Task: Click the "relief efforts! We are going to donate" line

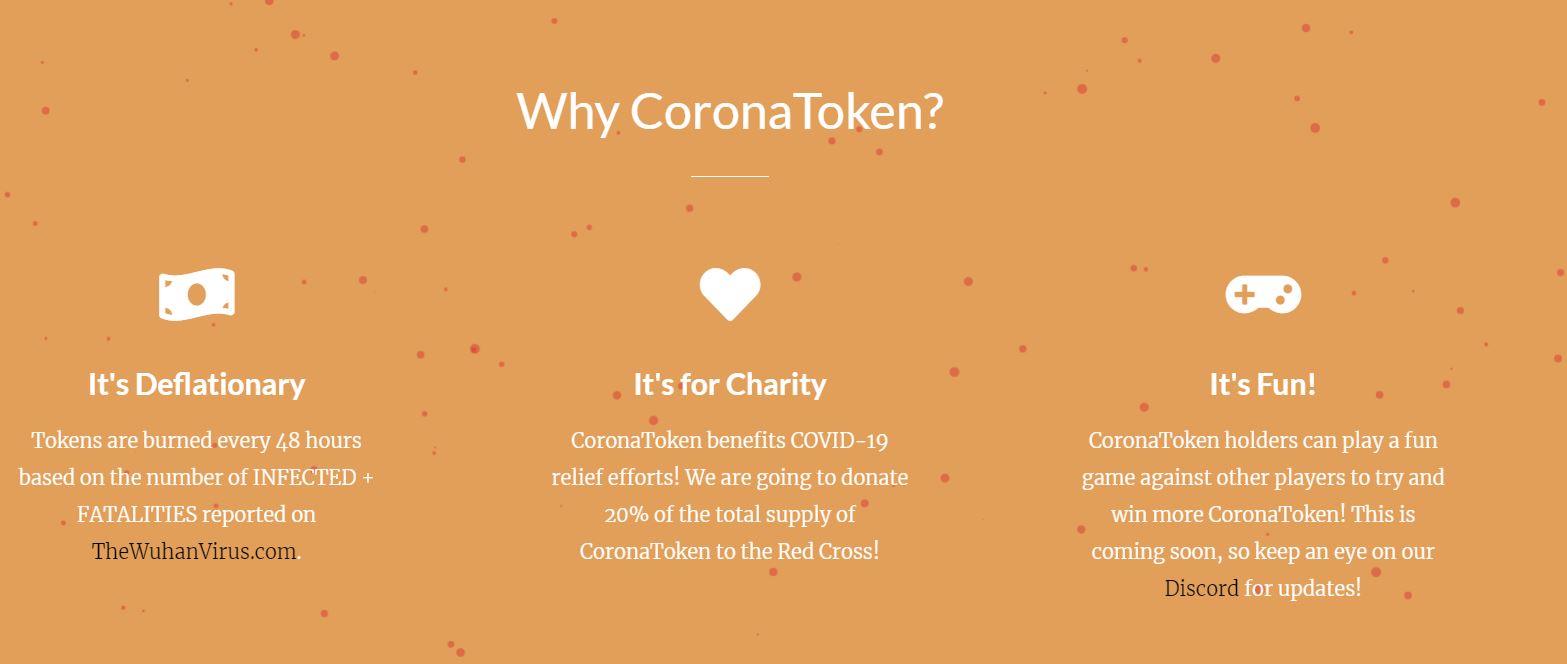Action: pyautogui.click(x=730, y=477)
